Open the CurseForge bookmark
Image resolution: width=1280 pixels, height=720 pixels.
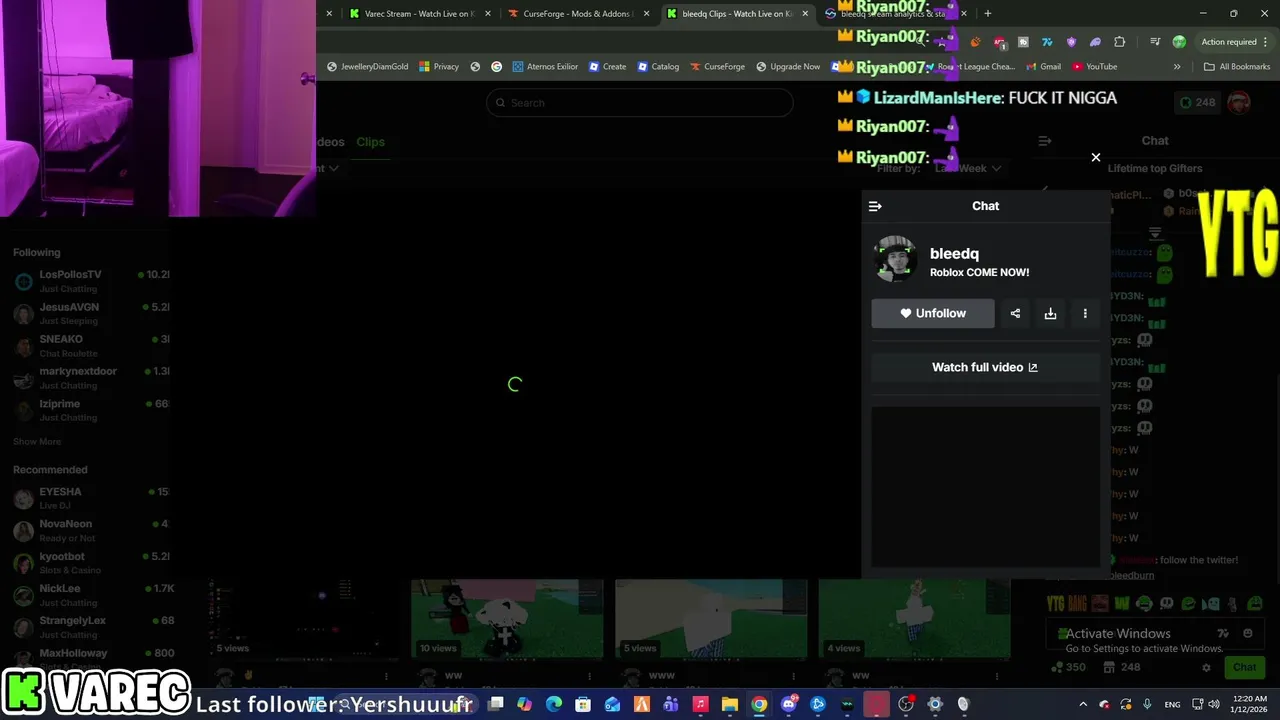(717, 67)
